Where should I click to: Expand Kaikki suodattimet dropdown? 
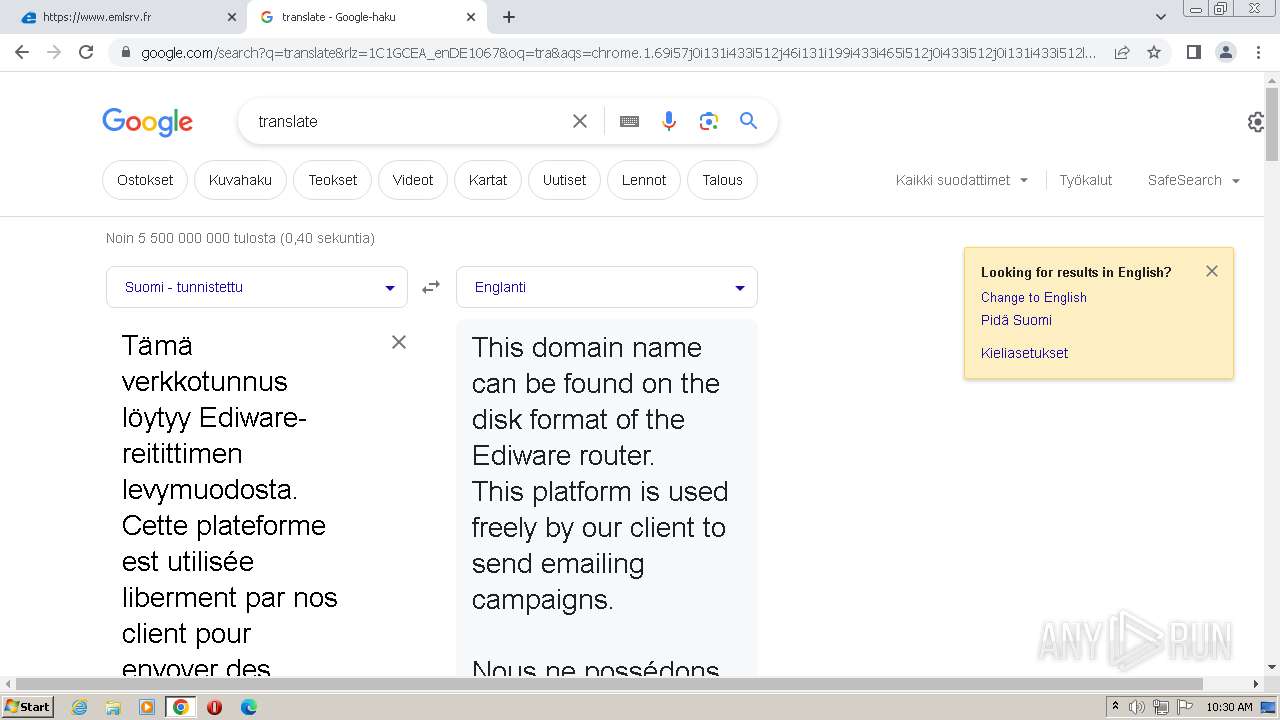point(961,180)
